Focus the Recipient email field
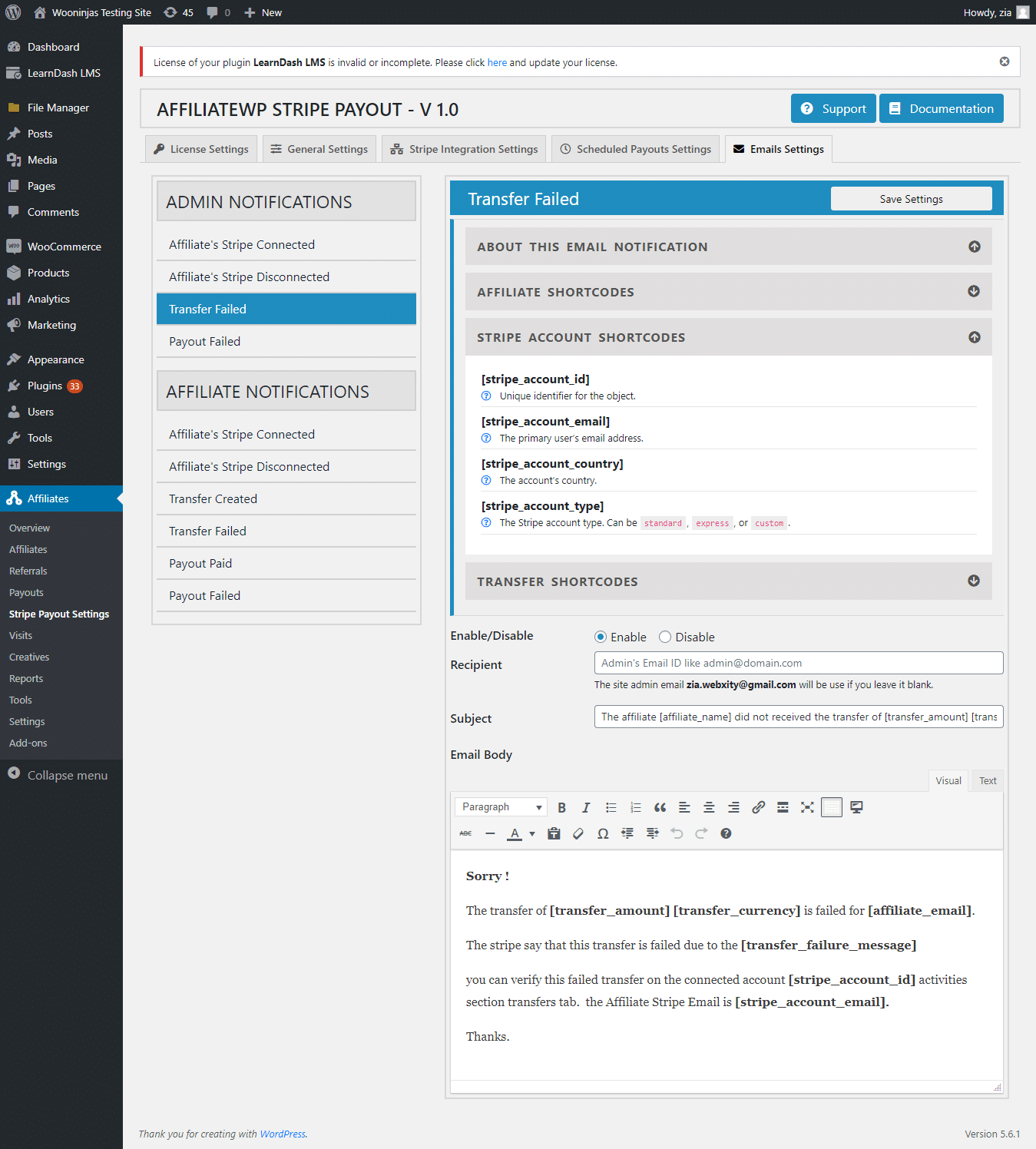1036x1149 pixels. tap(799, 663)
